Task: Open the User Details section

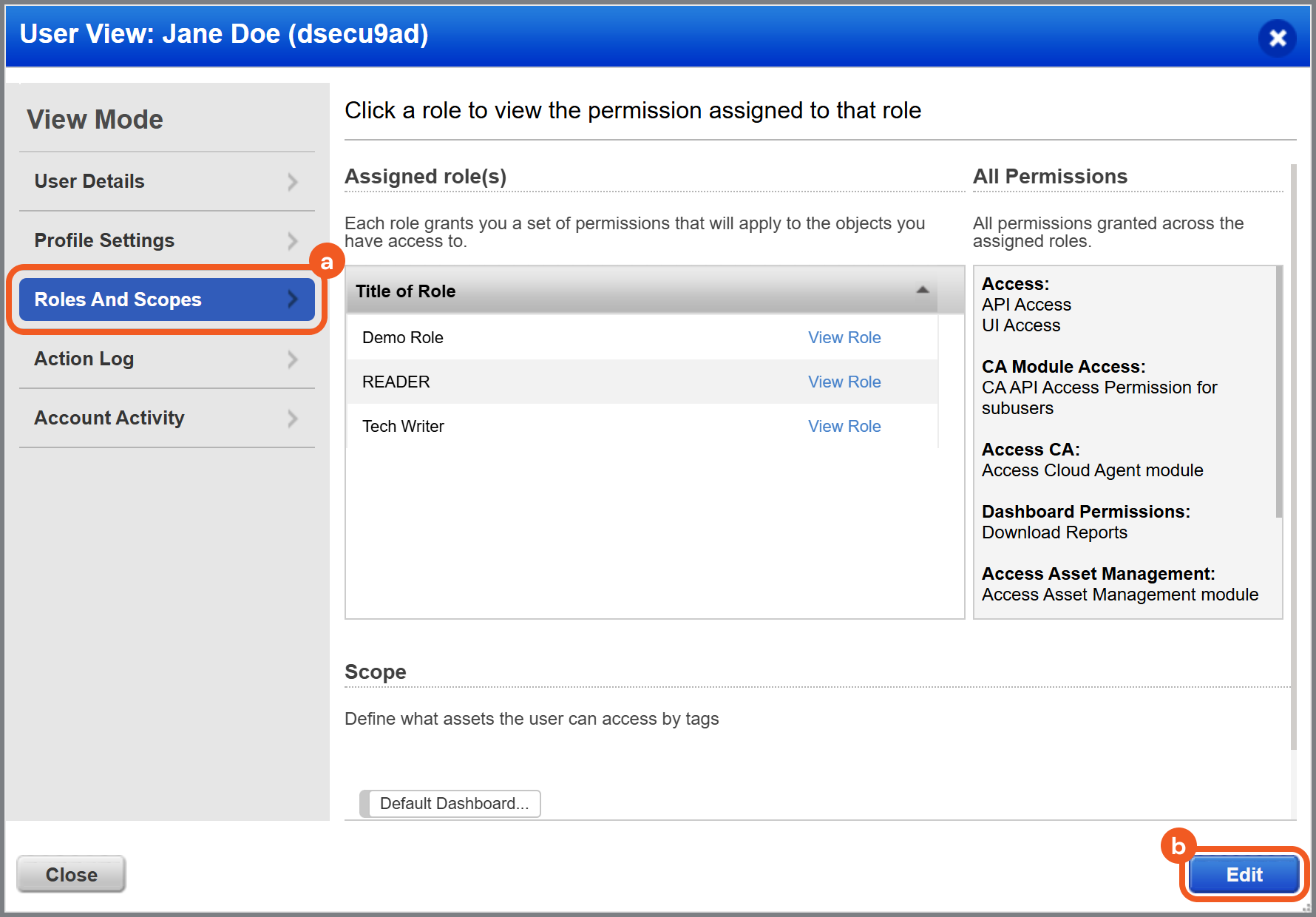Action: [89, 182]
